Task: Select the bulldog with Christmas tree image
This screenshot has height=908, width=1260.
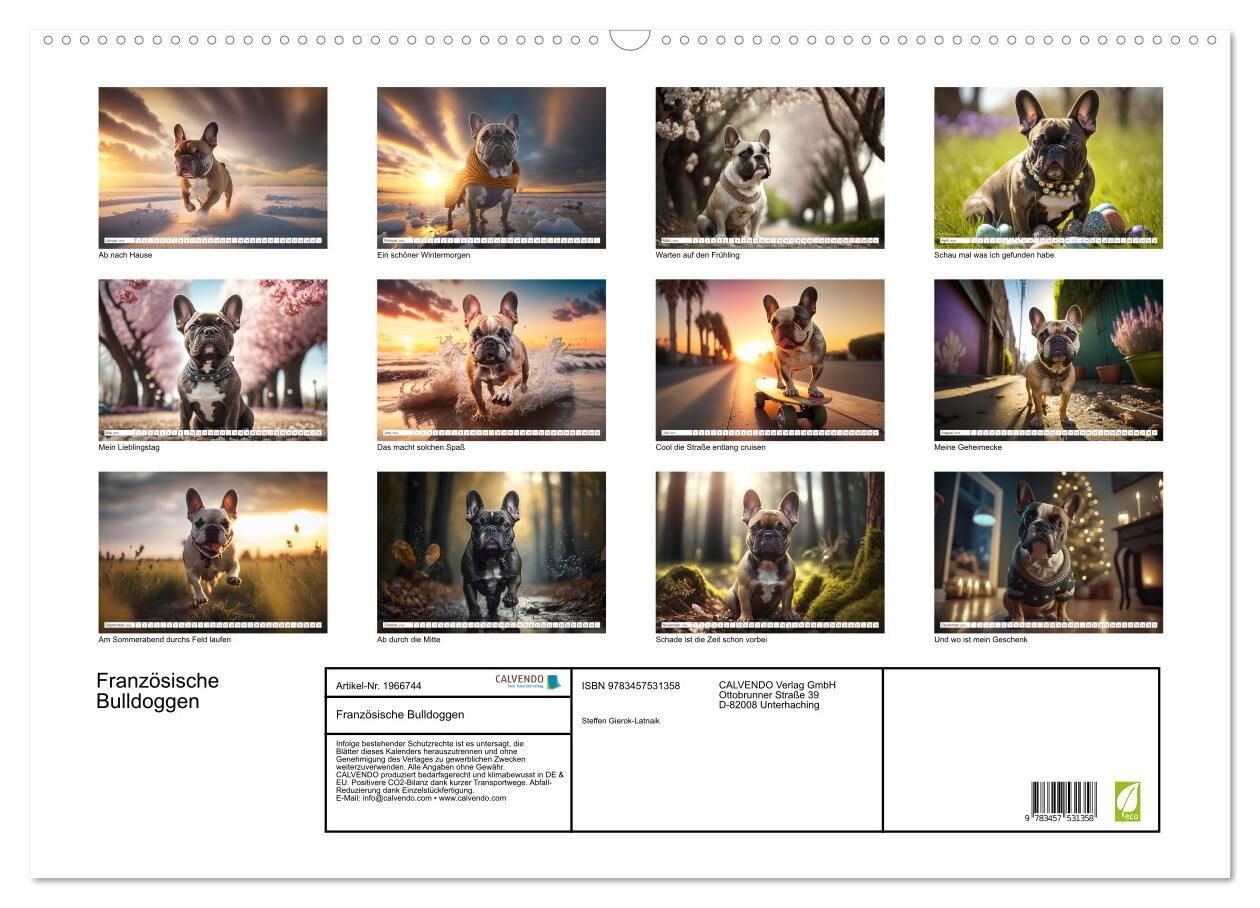Action: point(1048,552)
